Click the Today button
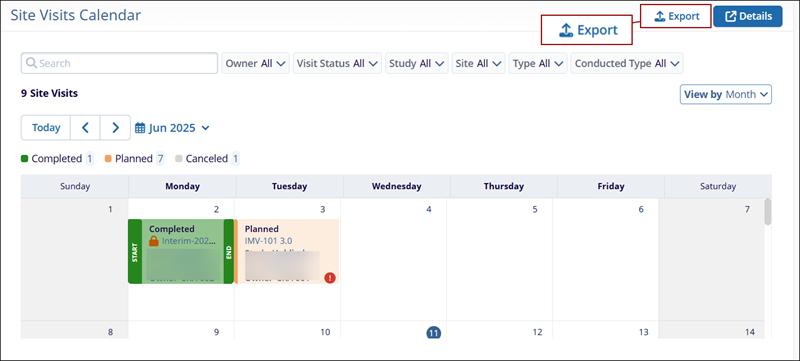800x361 pixels. tap(46, 127)
